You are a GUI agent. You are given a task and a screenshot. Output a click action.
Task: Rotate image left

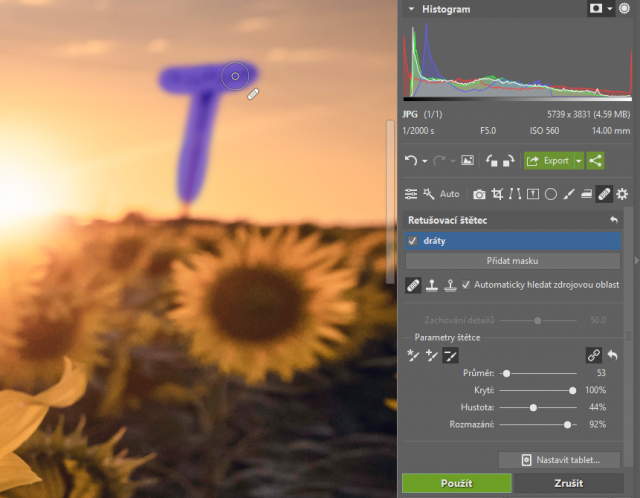(x=491, y=160)
